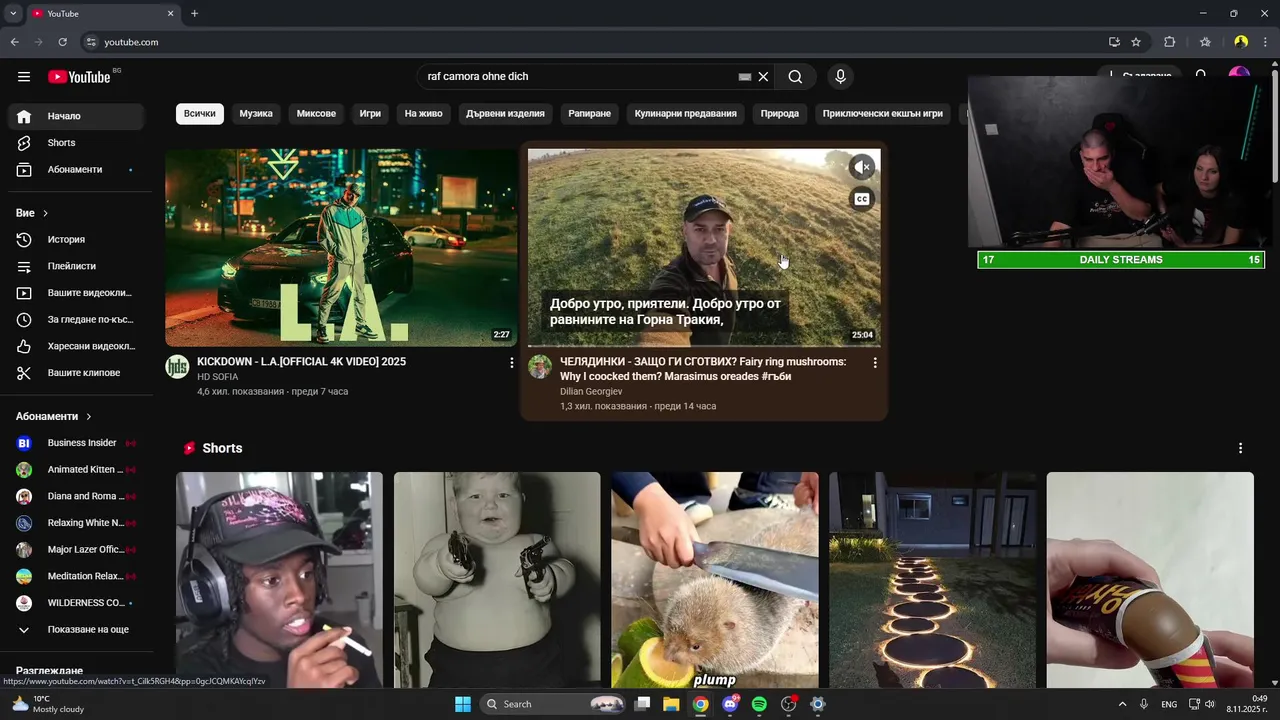Open File Explorer from taskbar

click(x=671, y=704)
